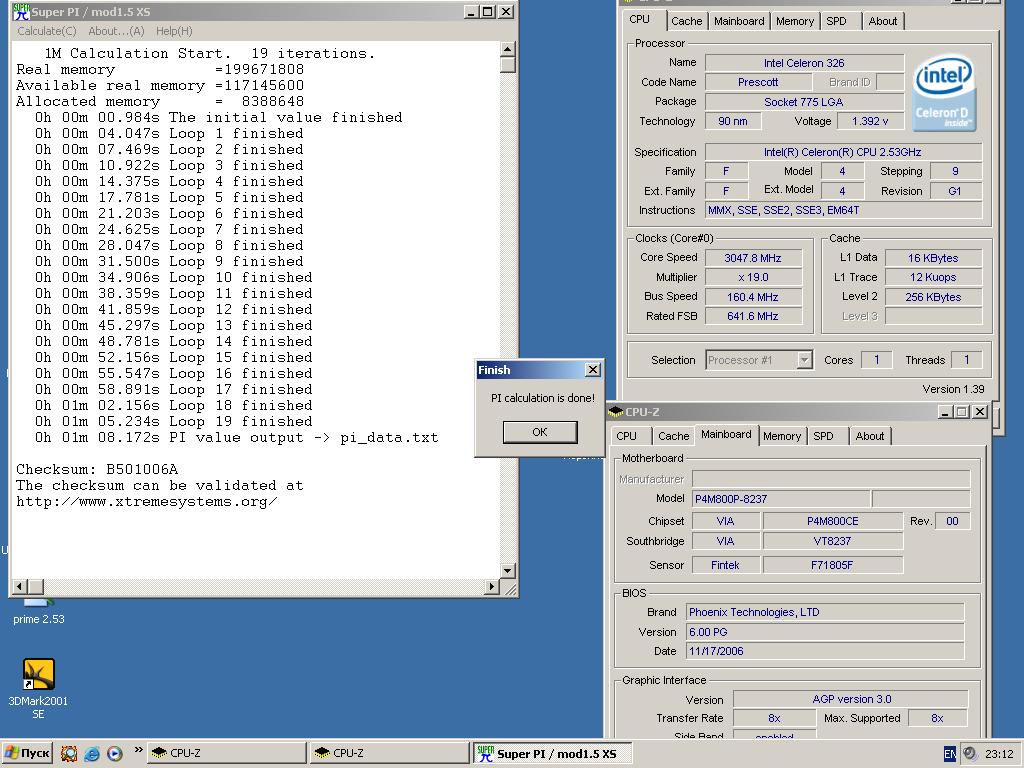1024x768 pixels.
Task: Launch Internet Explorer from quick launch
Action: coord(92,753)
